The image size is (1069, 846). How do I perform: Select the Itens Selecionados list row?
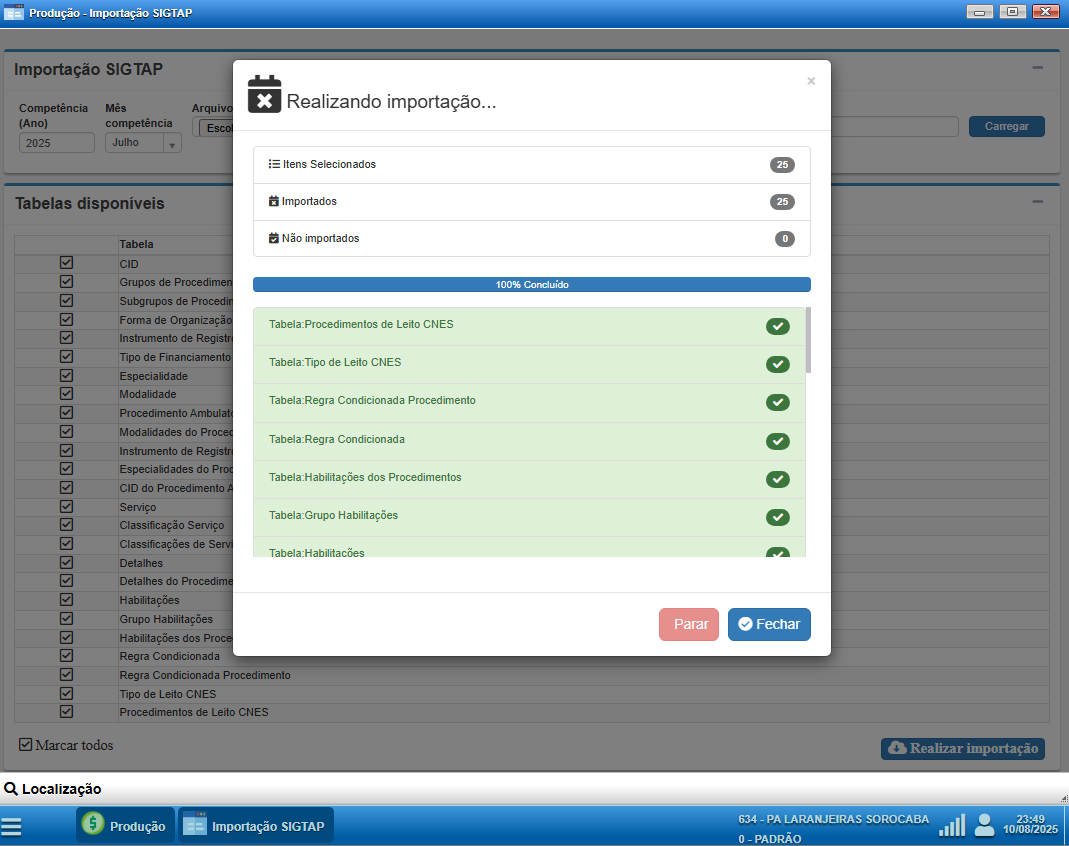pos(531,165)
